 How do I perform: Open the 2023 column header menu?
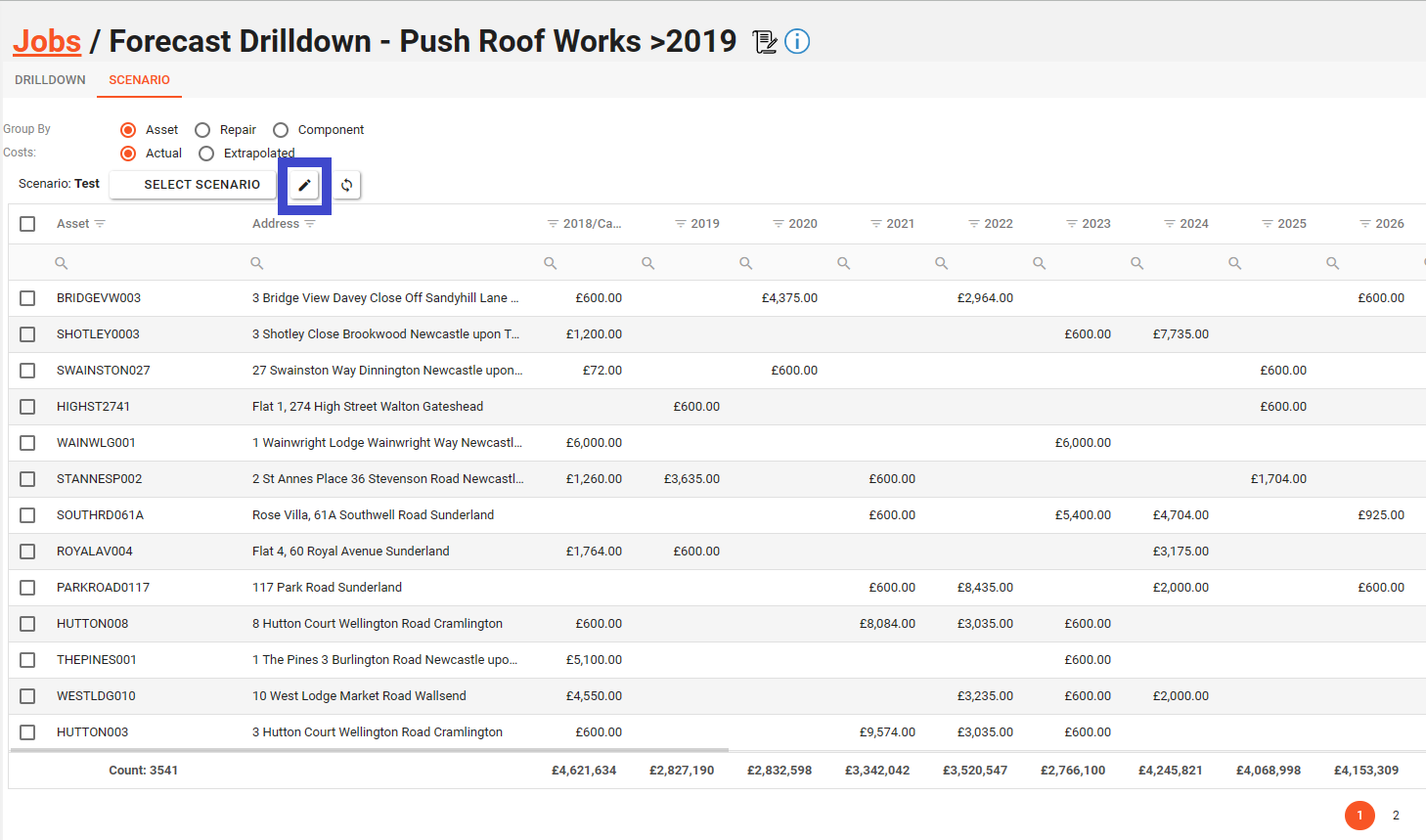(x=1072, y=224)
